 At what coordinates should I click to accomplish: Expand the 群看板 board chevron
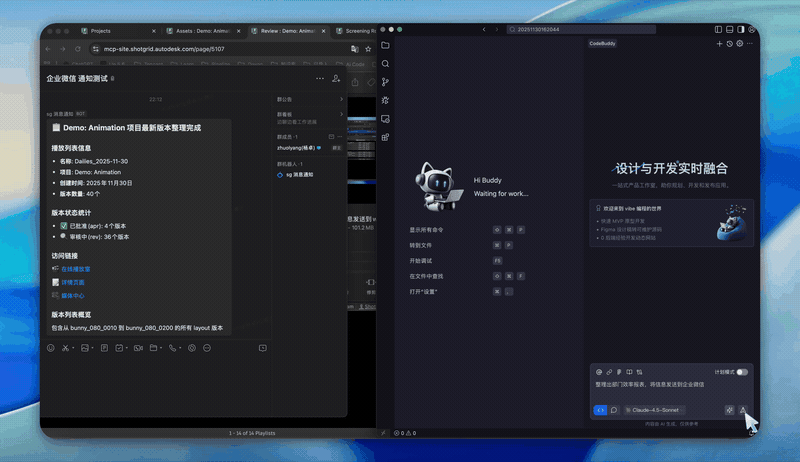(x=341, y=114)
